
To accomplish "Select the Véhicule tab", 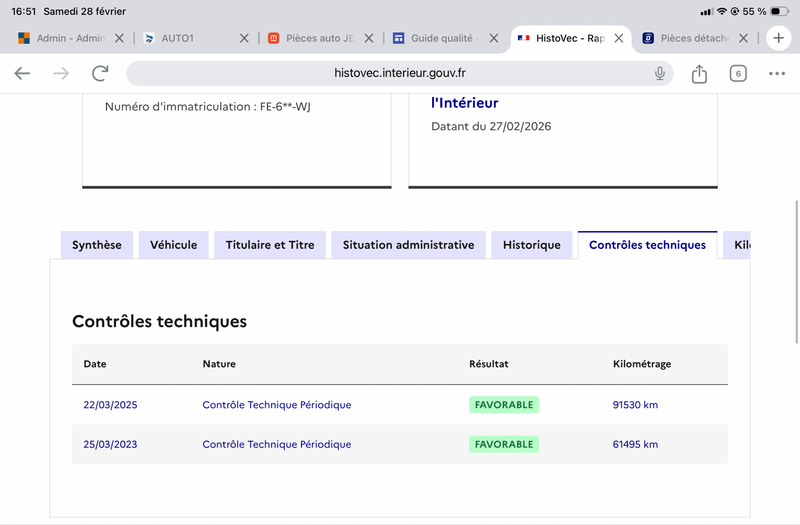I will [174, 245].
